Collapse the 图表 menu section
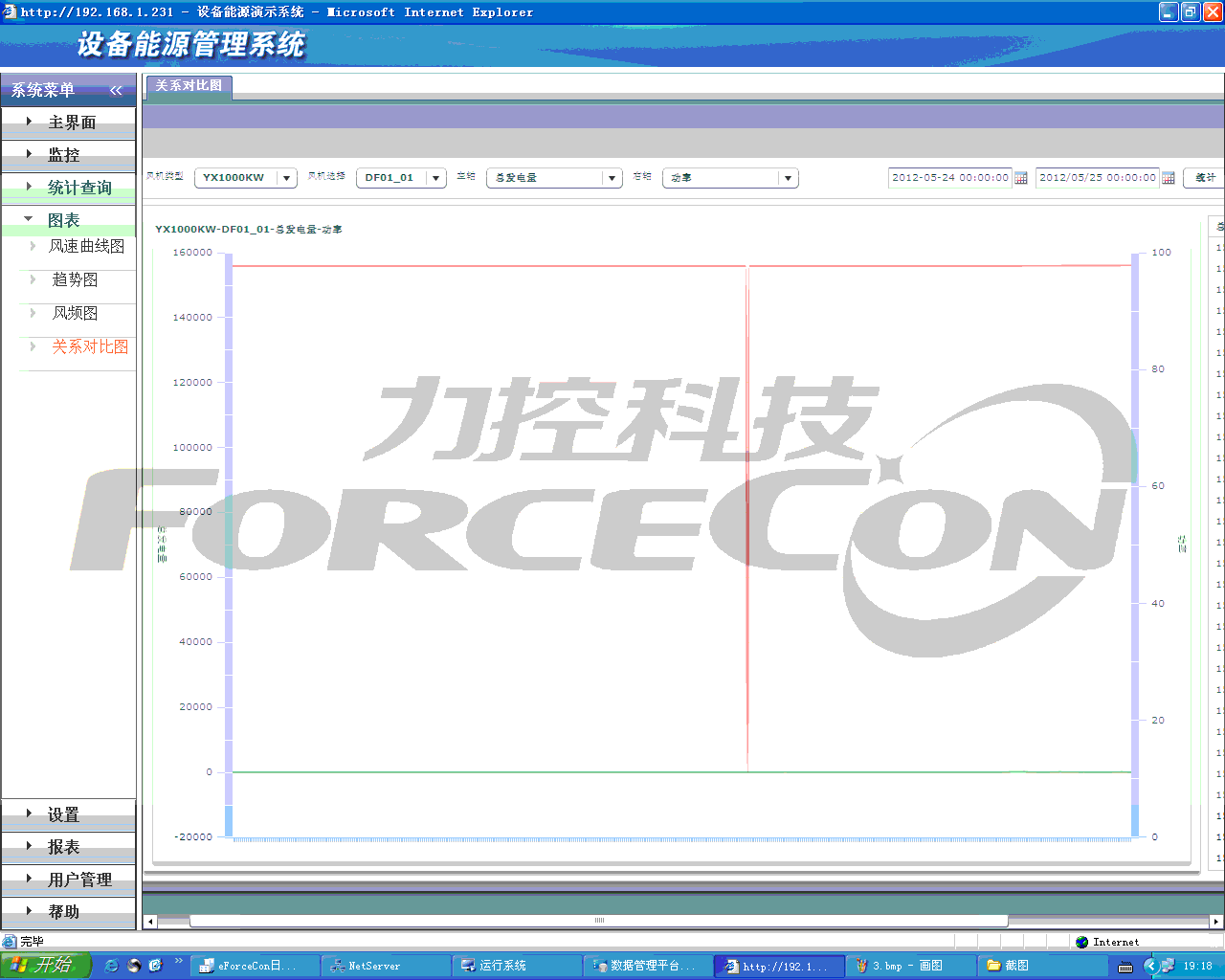This screenshot has height=980, width=1225. tap(69, 220)
